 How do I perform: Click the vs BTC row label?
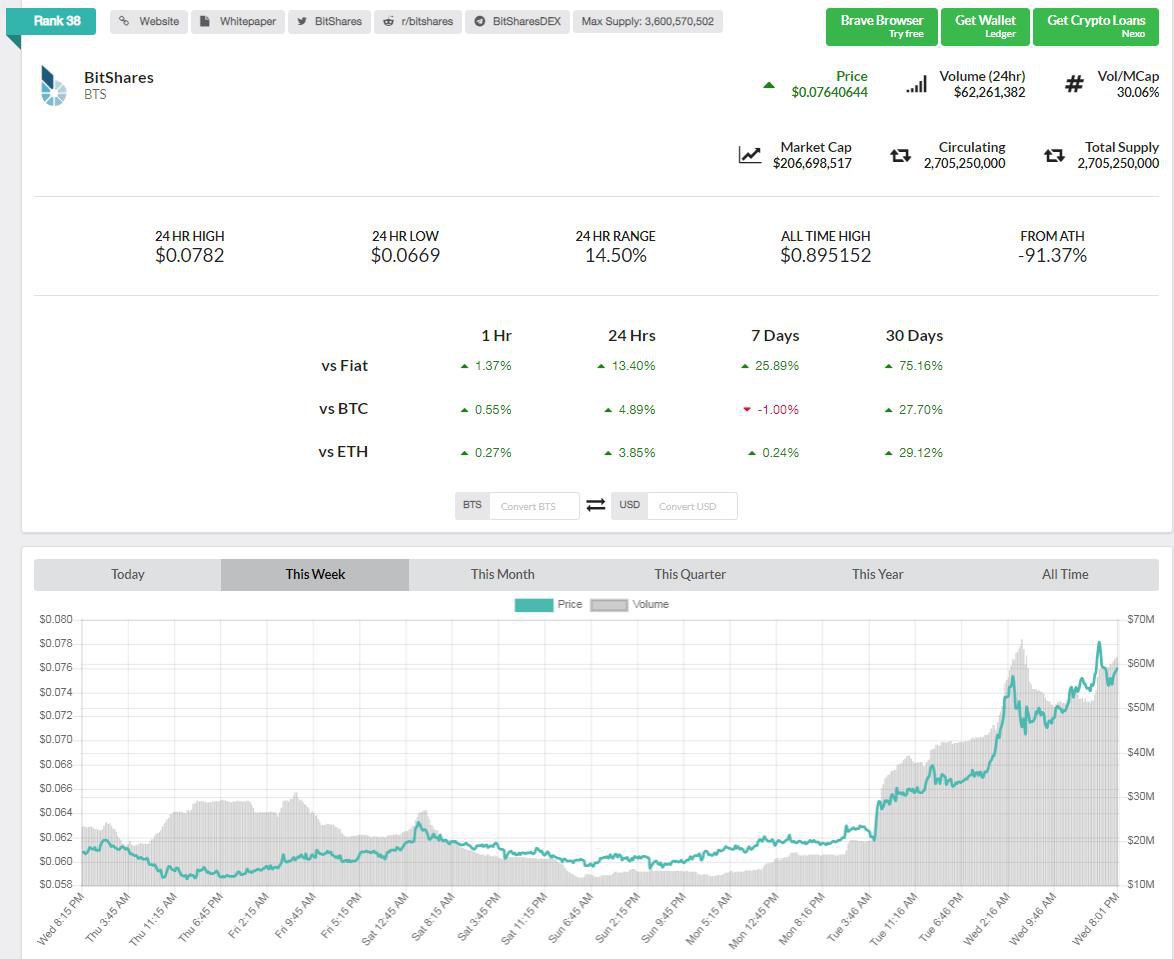pyautogui.click(x=344, y=409)
